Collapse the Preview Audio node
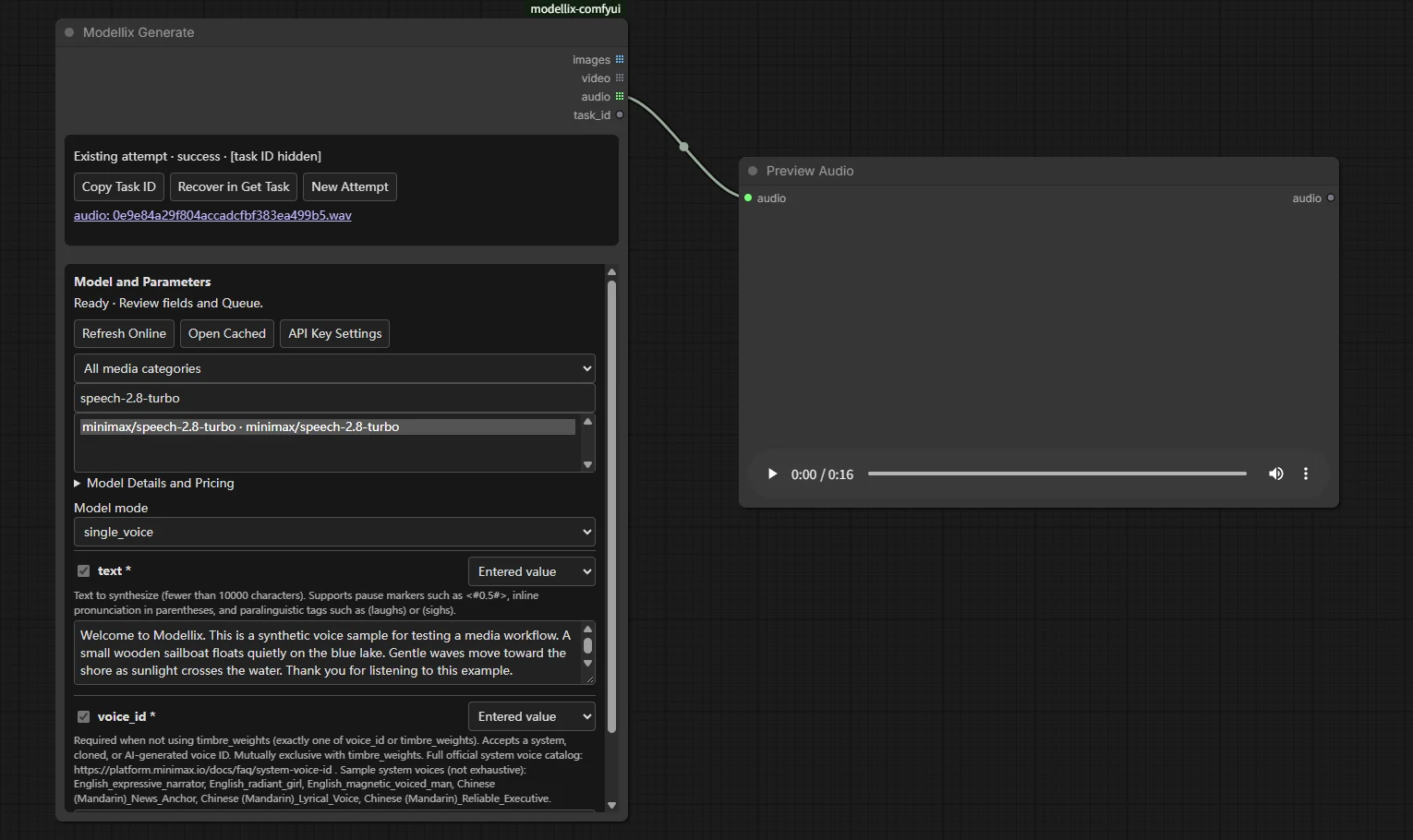 [753, 171]
